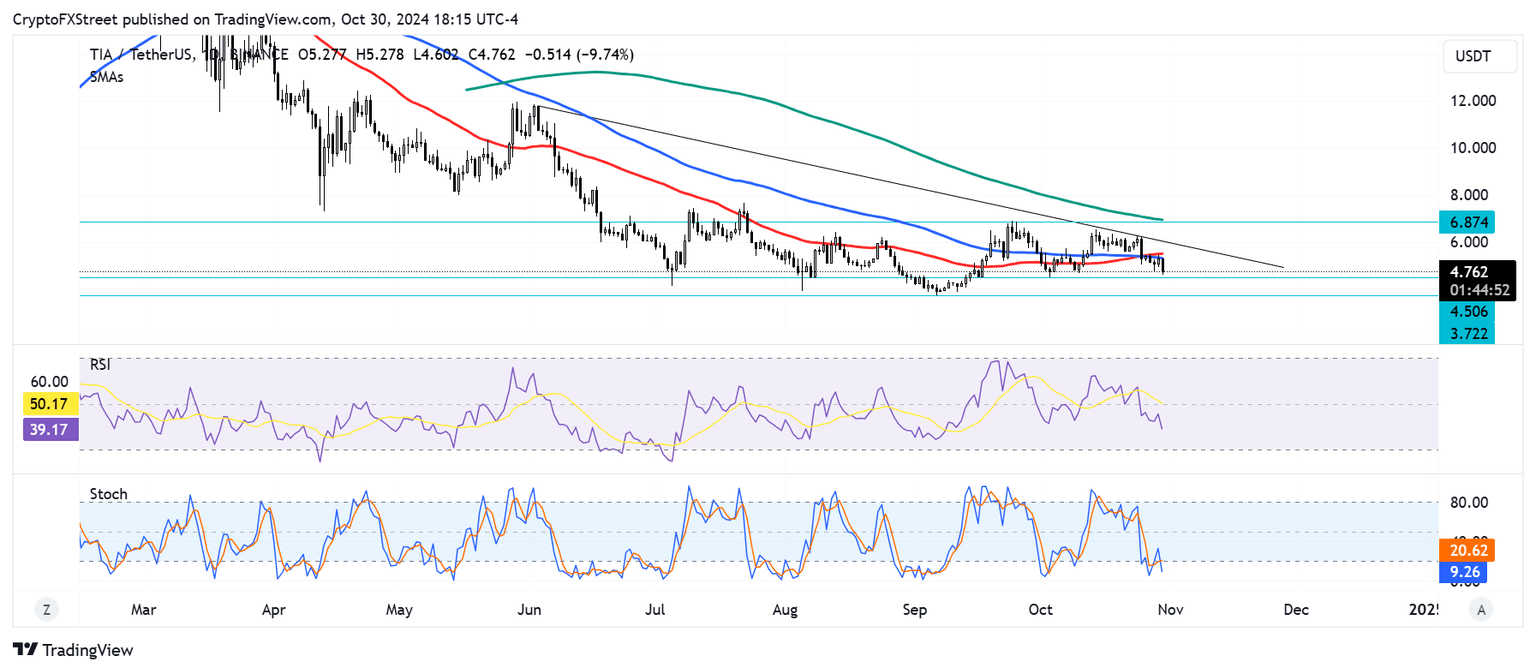1536x672 pixels.
Task: Click the RSI 60.00 axis label
Action: [50, 382]
